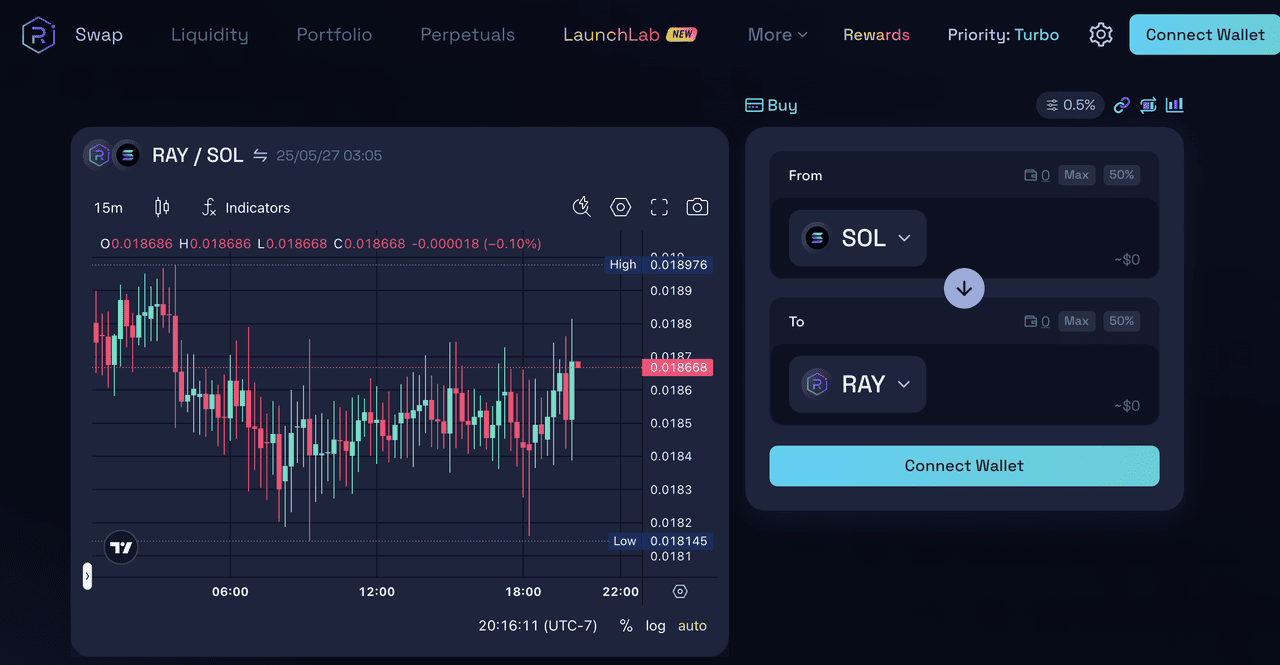Open the chart Indicators menu

pyautogui.click(x=246, y=207)
